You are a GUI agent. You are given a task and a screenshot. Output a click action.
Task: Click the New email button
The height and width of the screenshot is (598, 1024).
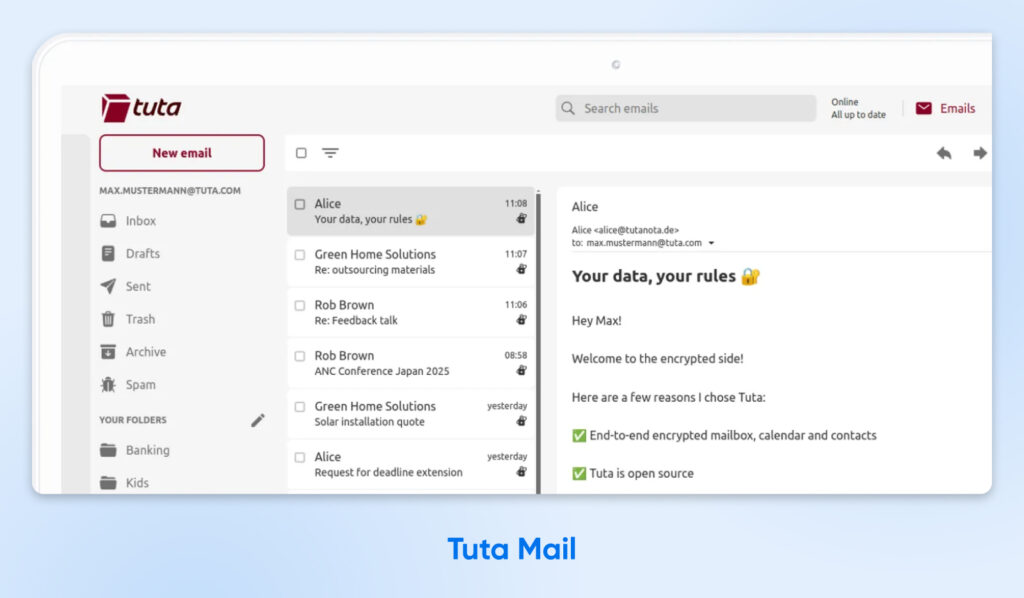[181, 152]
